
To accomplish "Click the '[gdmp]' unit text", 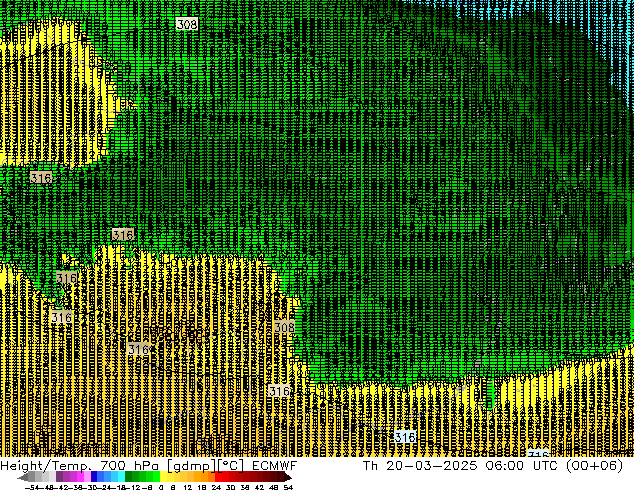I will pyautogui.click(x=192, y=466).
